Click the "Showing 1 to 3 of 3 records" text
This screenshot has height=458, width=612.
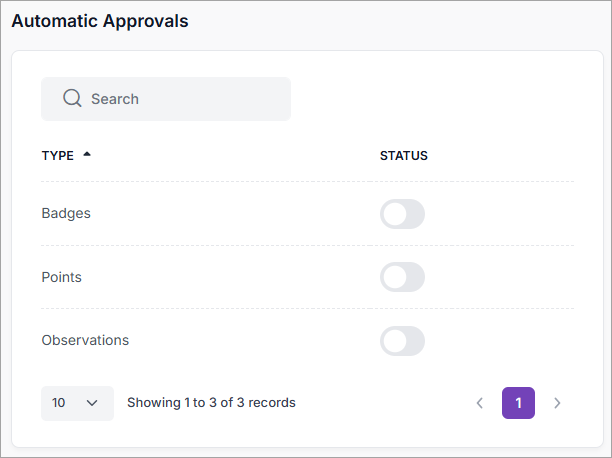[x=211, y=403]
